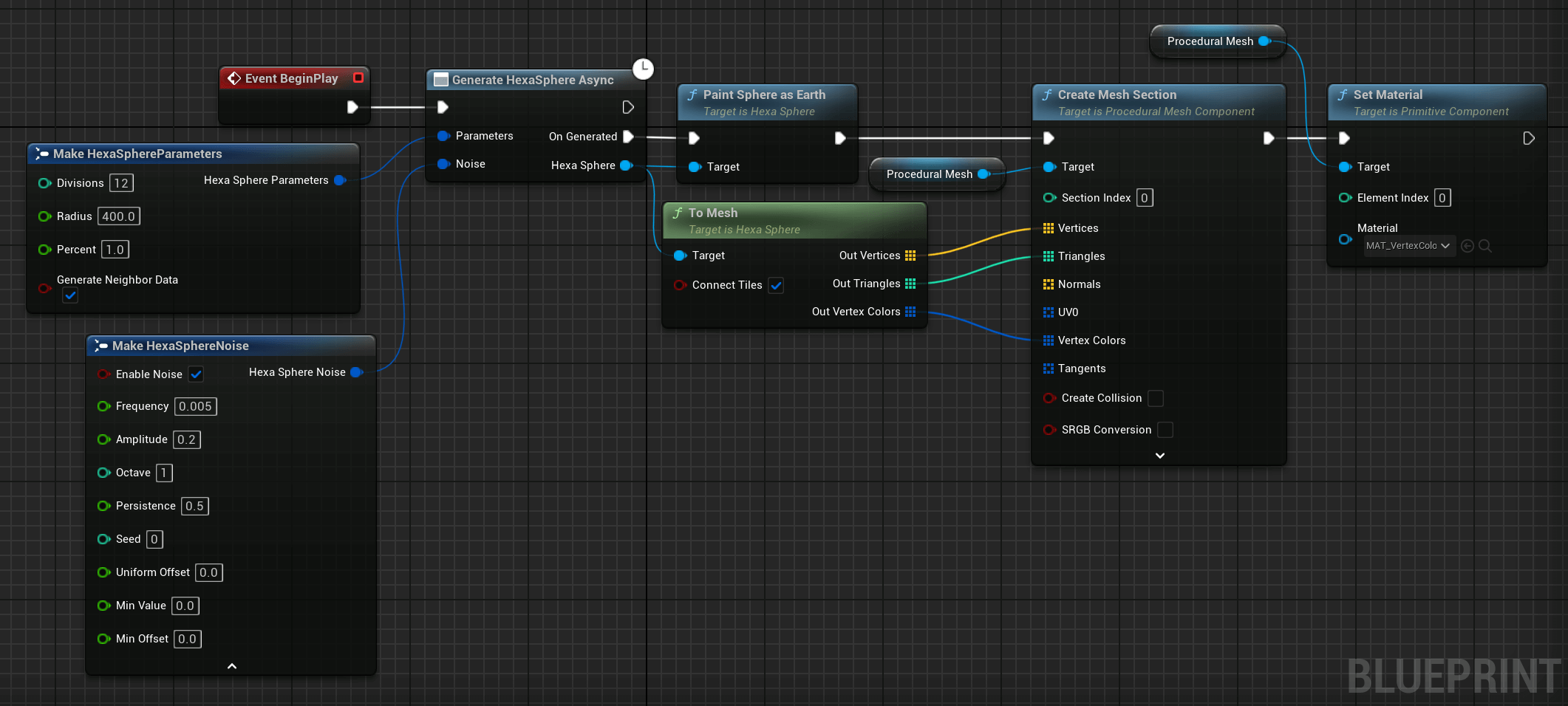Click the Parameters input pin
Screen dimensions: 1568x706
pyautogui.click(x=443, y=136)
